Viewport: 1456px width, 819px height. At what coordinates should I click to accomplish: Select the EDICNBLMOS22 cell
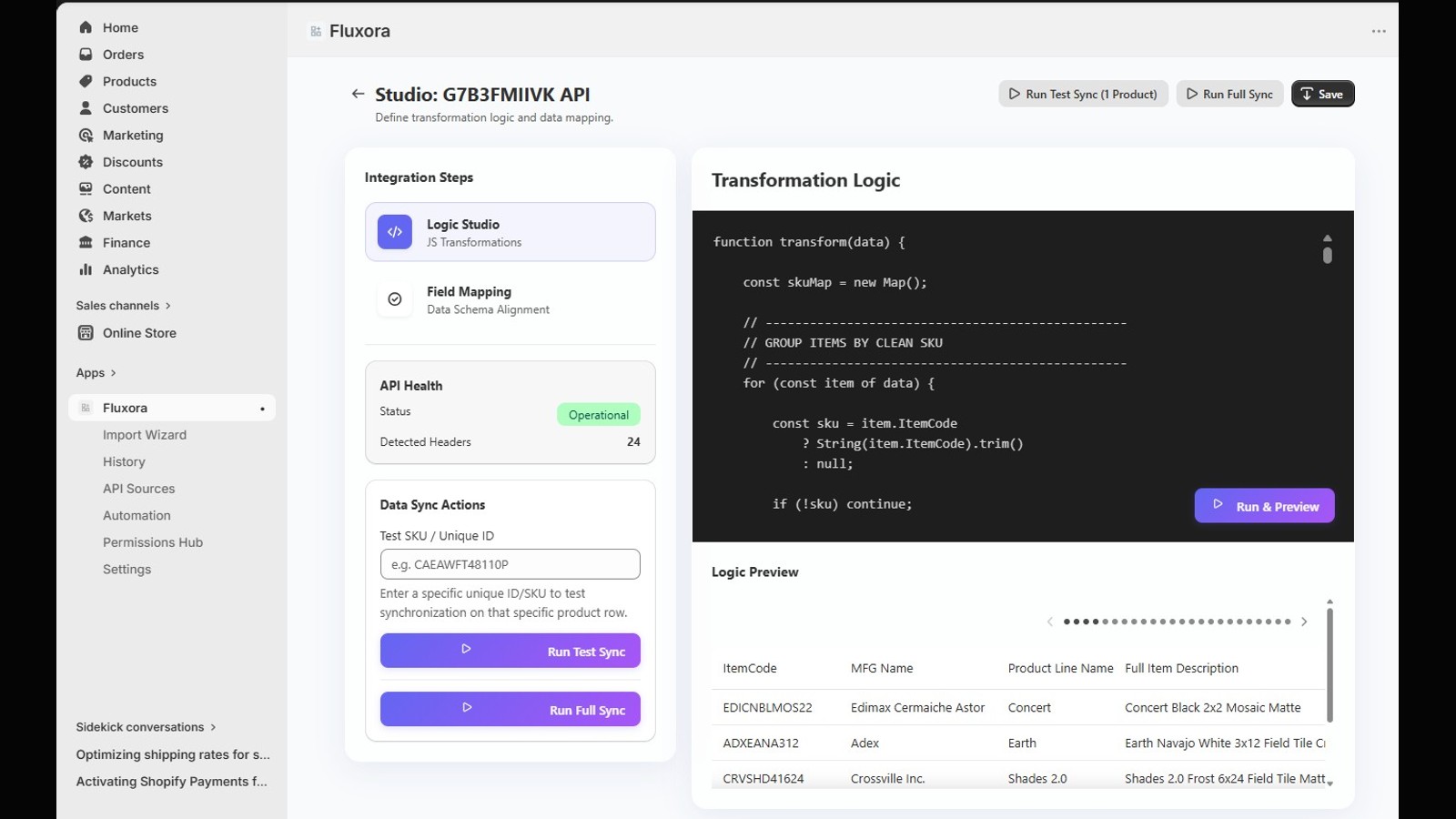tap(767, 707)
